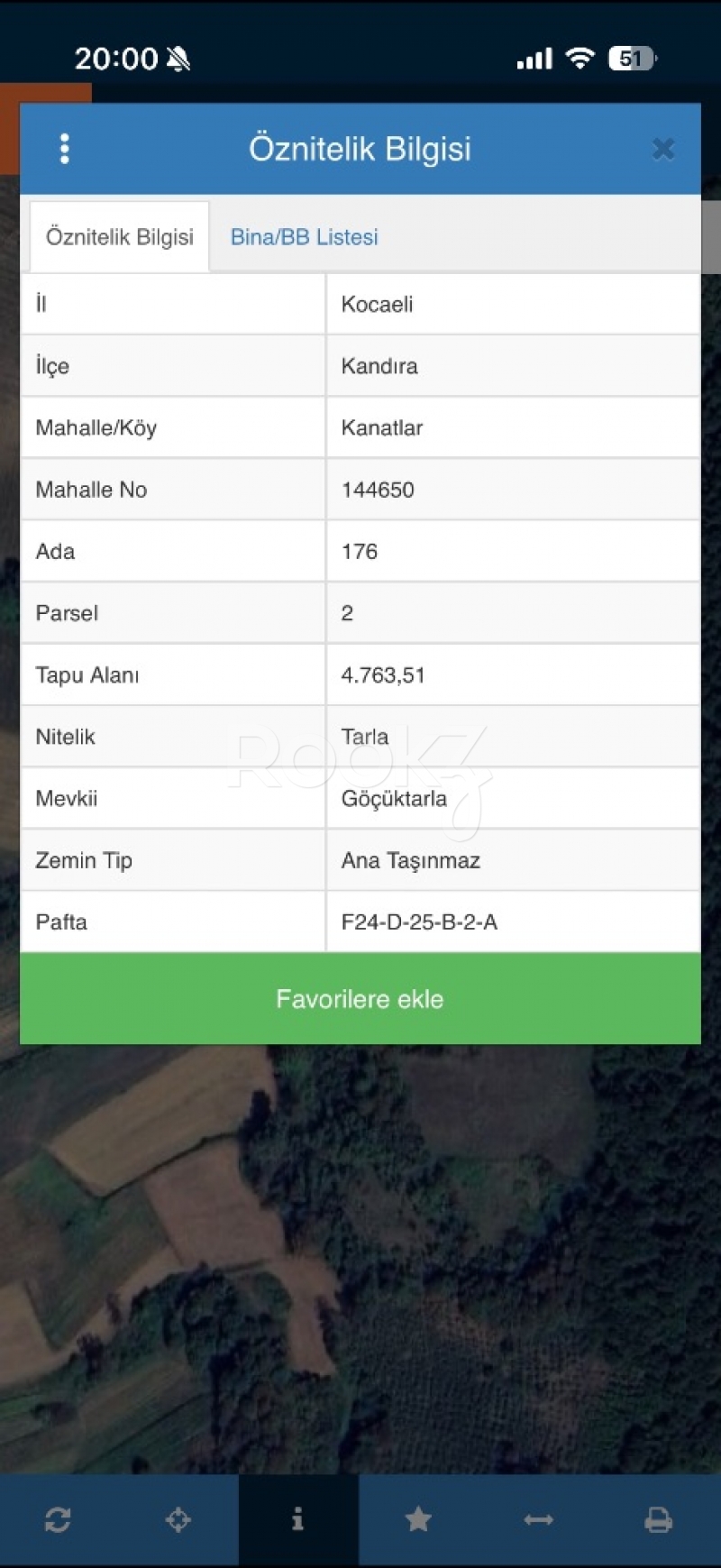Image resolution: width=721 pixels, height=1568 pixels.
Task: Tap the Kocaeli province value
Action: click(x=377, y=304)
